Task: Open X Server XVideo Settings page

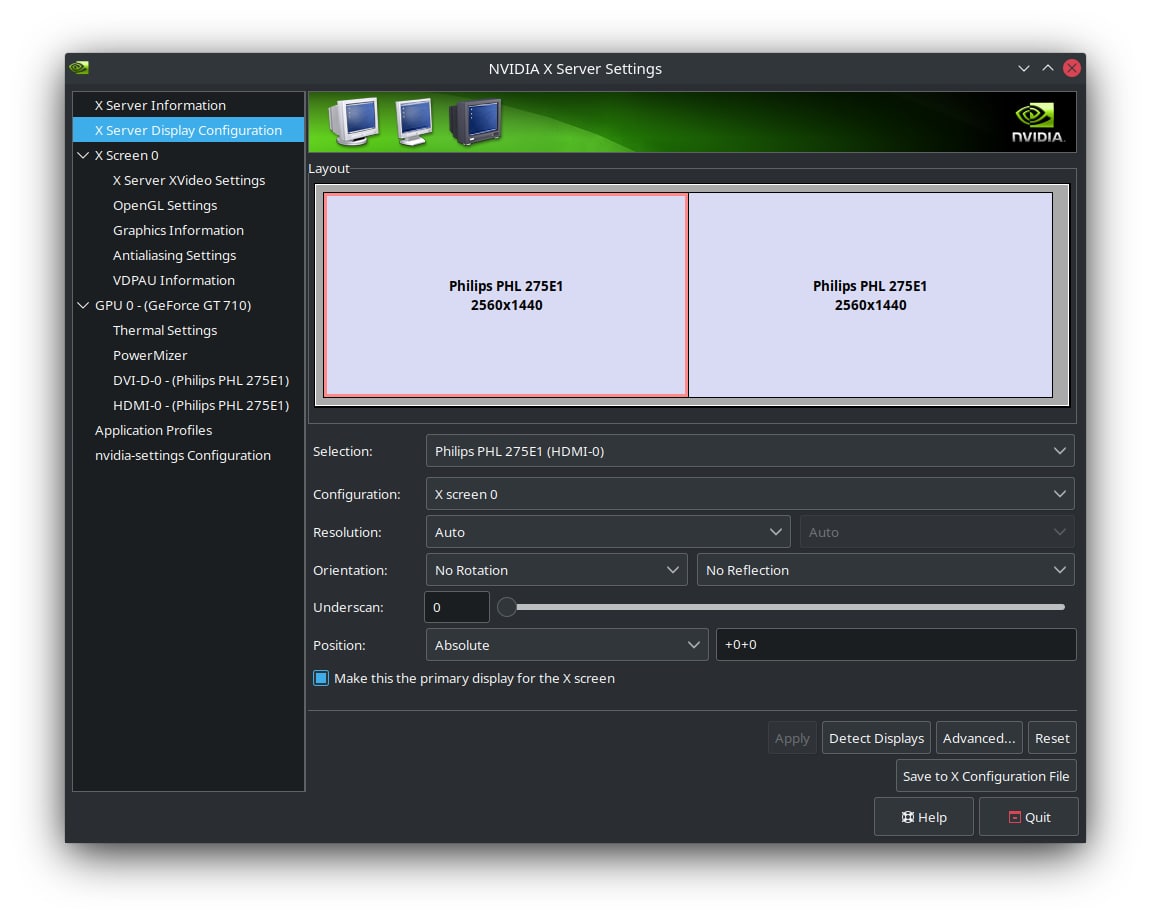Action: pyautogui.click(x=189, y=180)
